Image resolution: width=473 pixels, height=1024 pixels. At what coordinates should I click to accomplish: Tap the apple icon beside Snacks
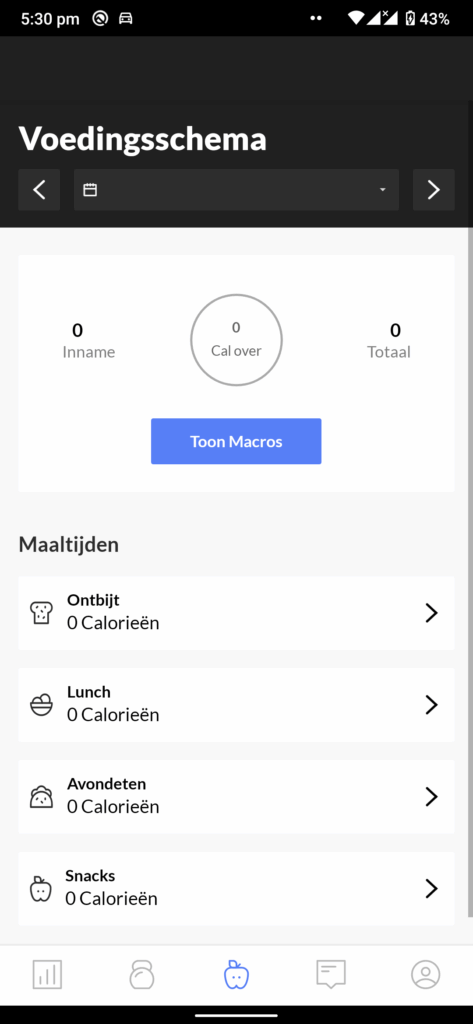[41, 889]
